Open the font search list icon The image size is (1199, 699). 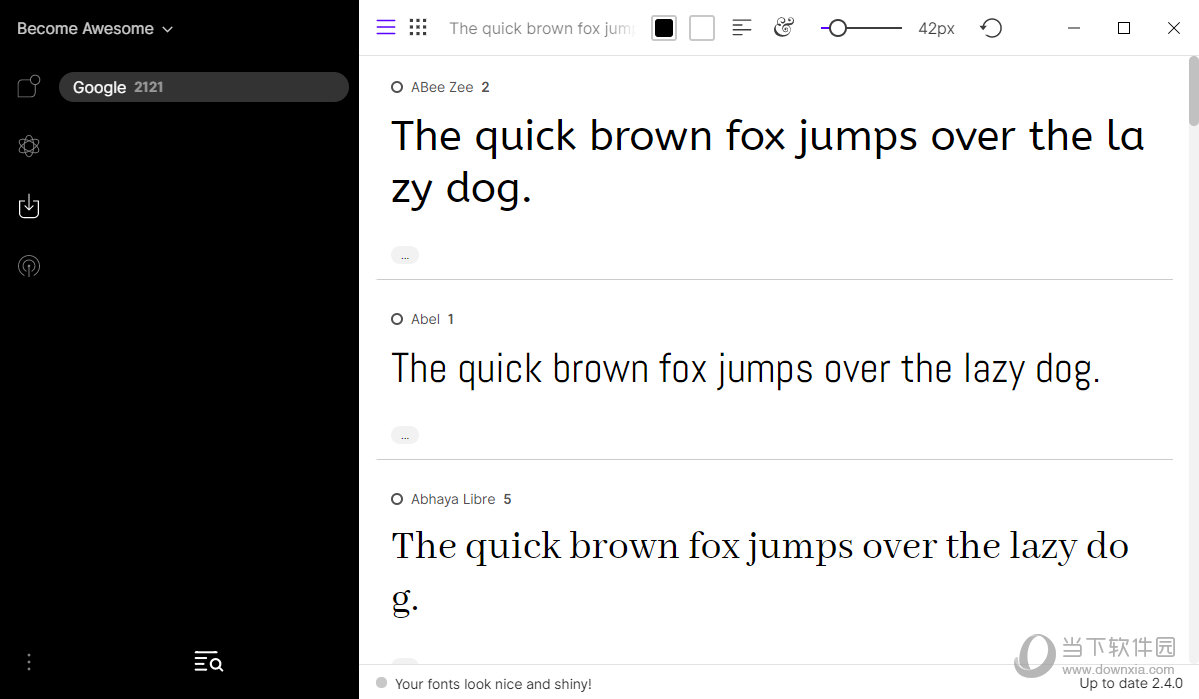coord(208,662)
